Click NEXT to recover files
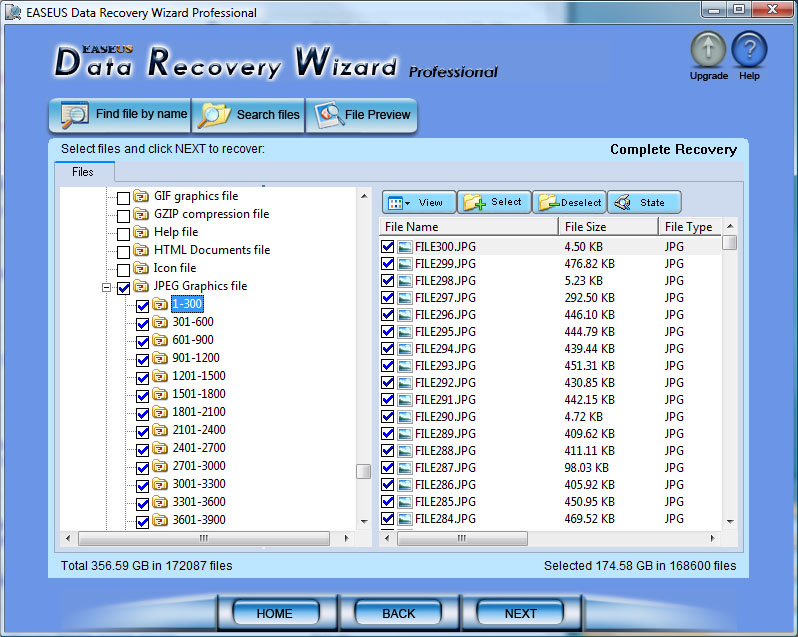The height and width of the screenshot is (637, 798). point(520,613)
